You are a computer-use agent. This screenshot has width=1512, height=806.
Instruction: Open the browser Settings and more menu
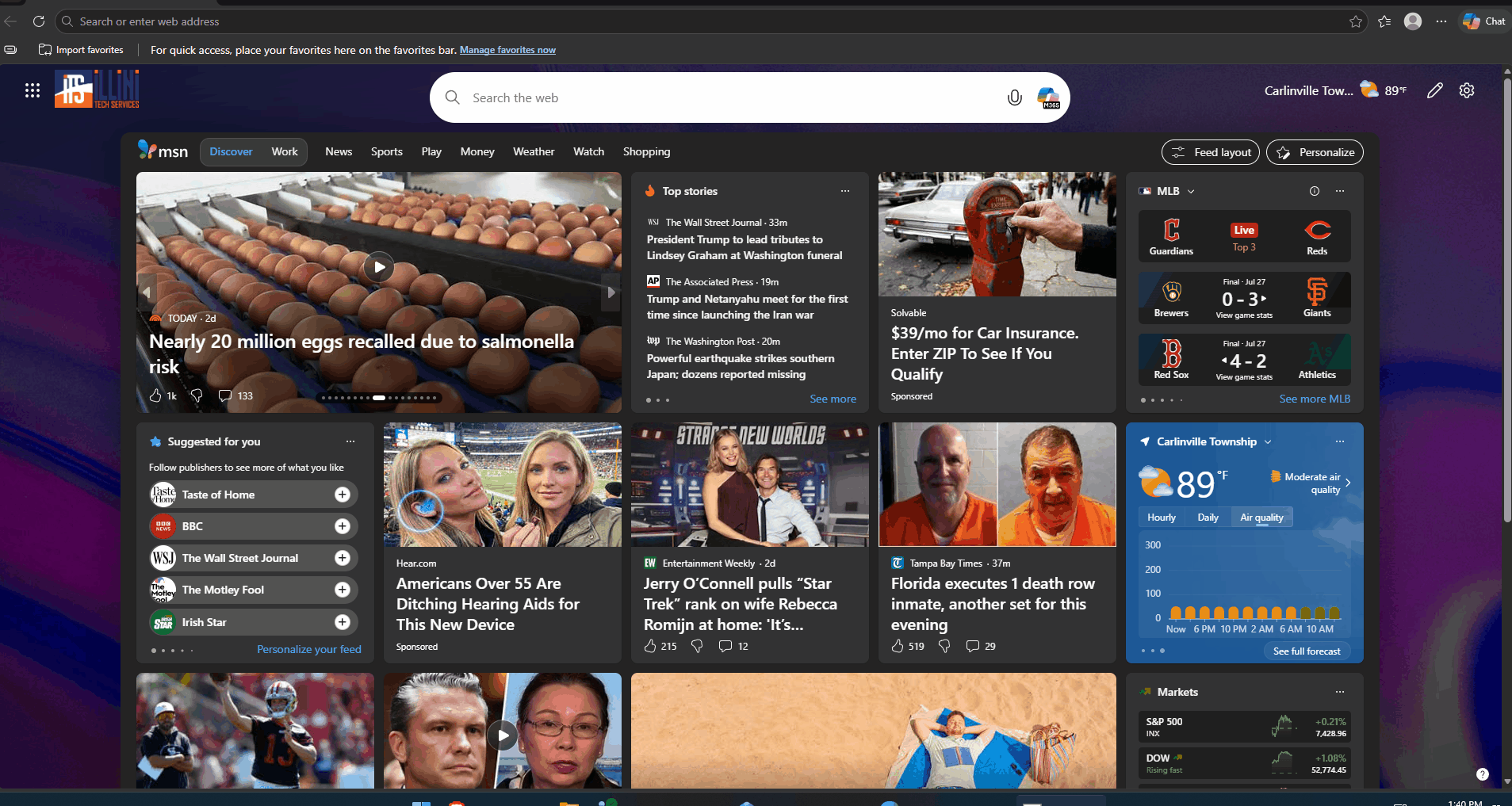point(1441,21)
